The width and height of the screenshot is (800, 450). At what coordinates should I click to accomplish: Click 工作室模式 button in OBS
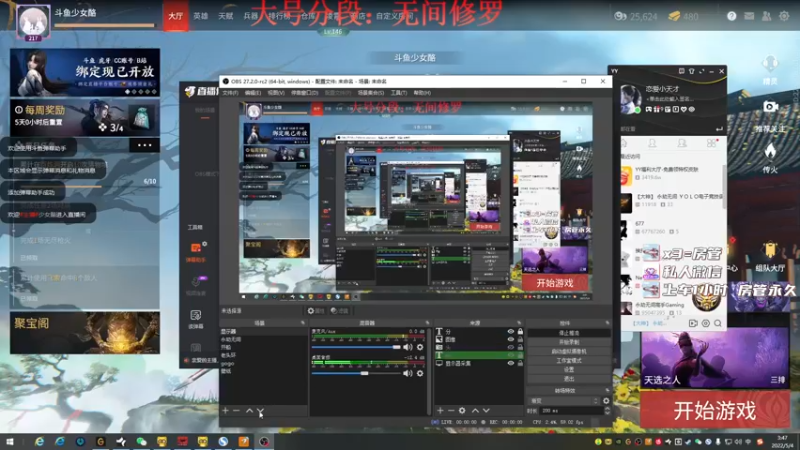[x=569, y=360]
